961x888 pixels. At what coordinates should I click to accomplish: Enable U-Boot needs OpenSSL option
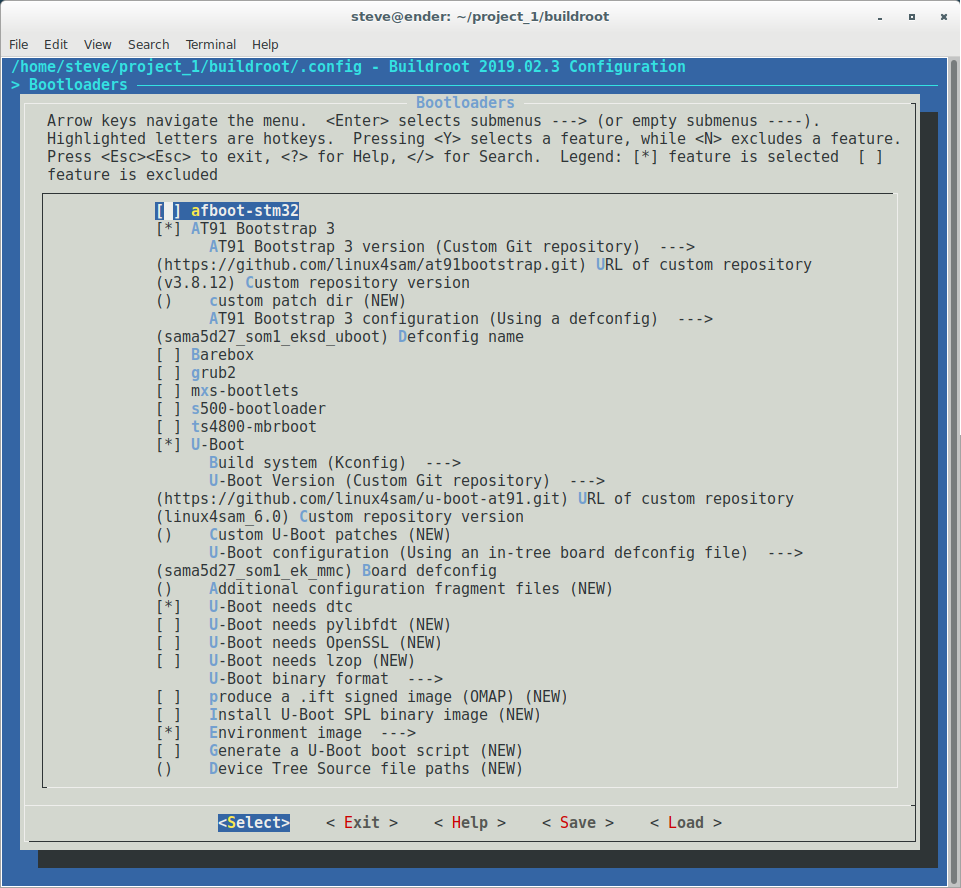(x=168, y=643)
